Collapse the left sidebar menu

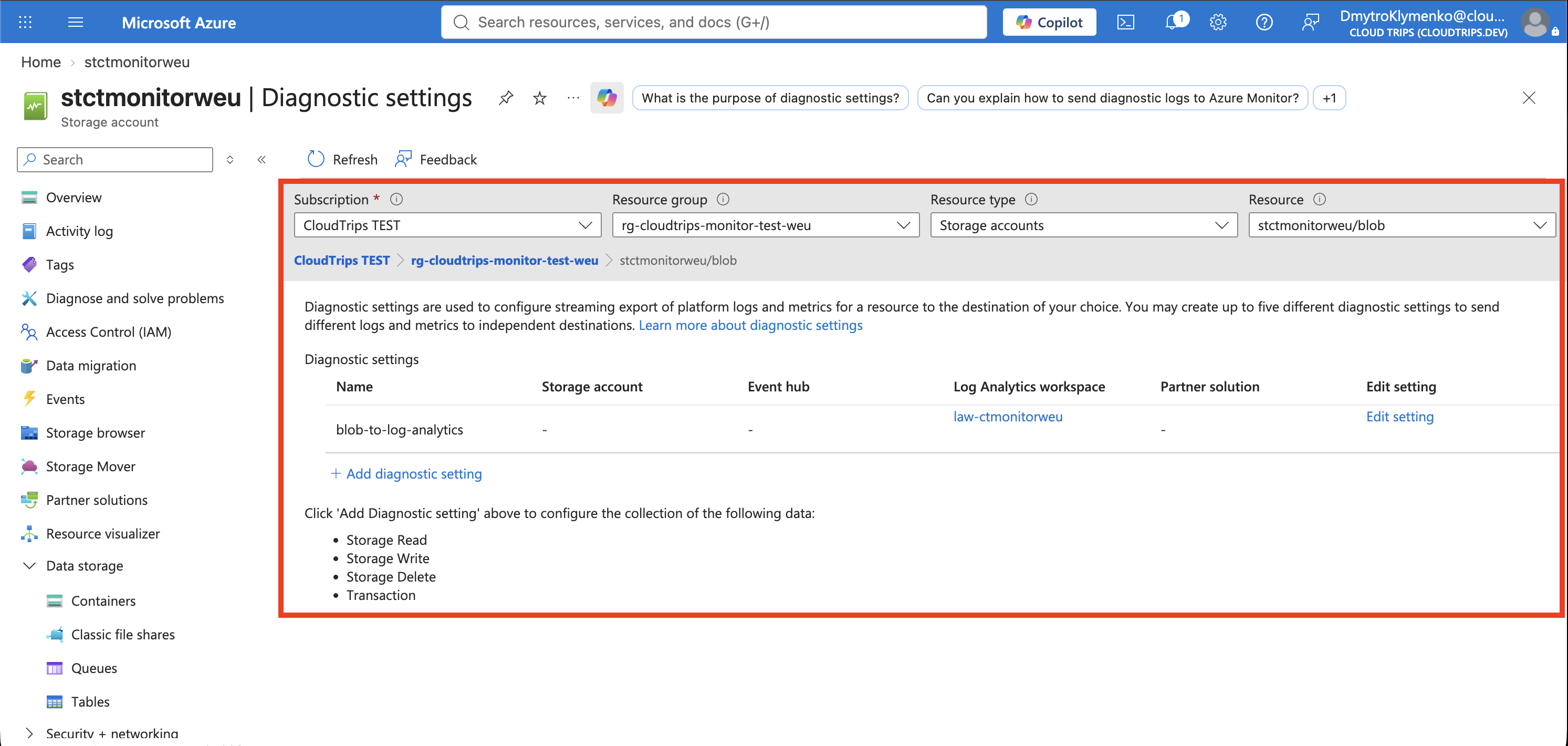pos(262,160)
